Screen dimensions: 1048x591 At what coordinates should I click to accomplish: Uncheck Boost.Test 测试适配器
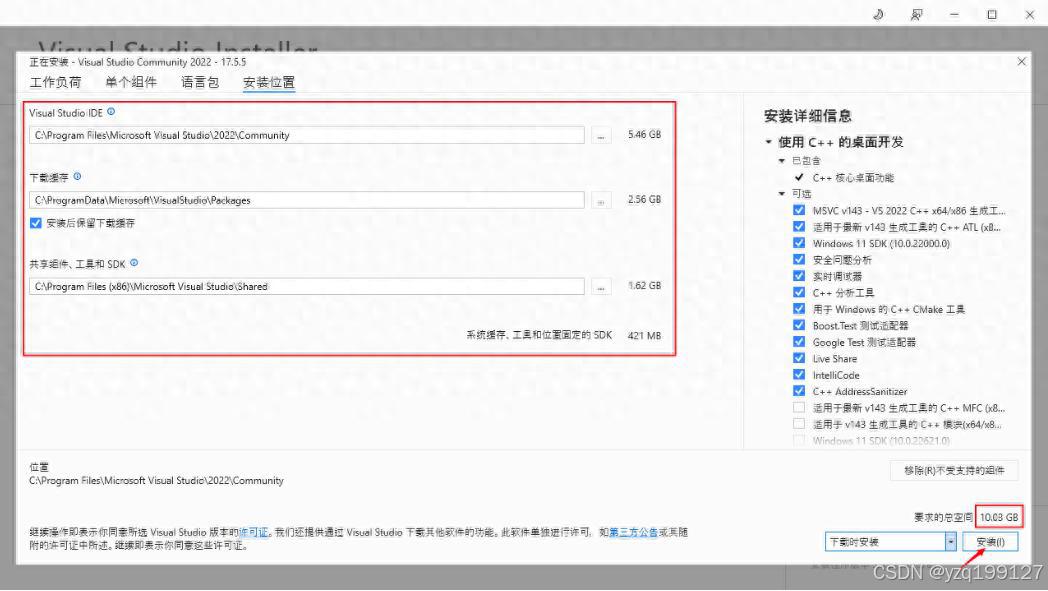[799, 325]
